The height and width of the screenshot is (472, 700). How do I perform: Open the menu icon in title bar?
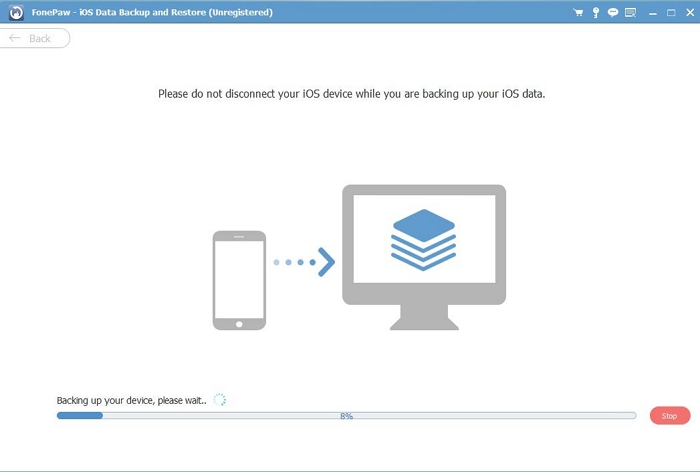pos(630,13)
